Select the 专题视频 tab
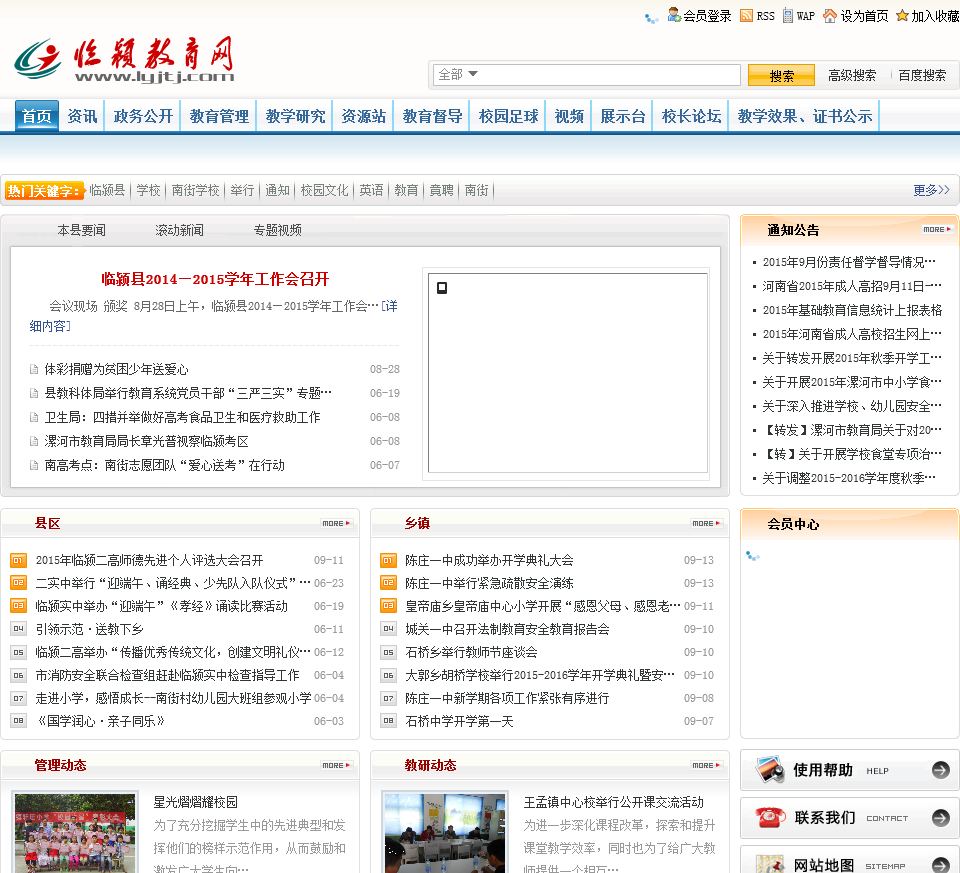960x873 pixels. click(277, 230)
